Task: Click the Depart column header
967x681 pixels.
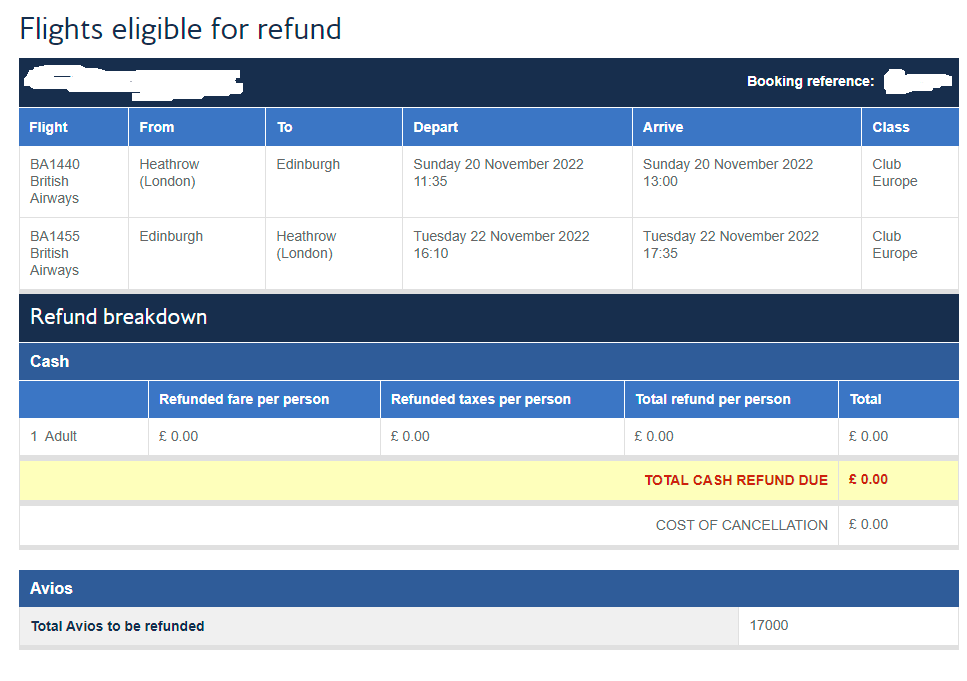Action: [435, 127]
